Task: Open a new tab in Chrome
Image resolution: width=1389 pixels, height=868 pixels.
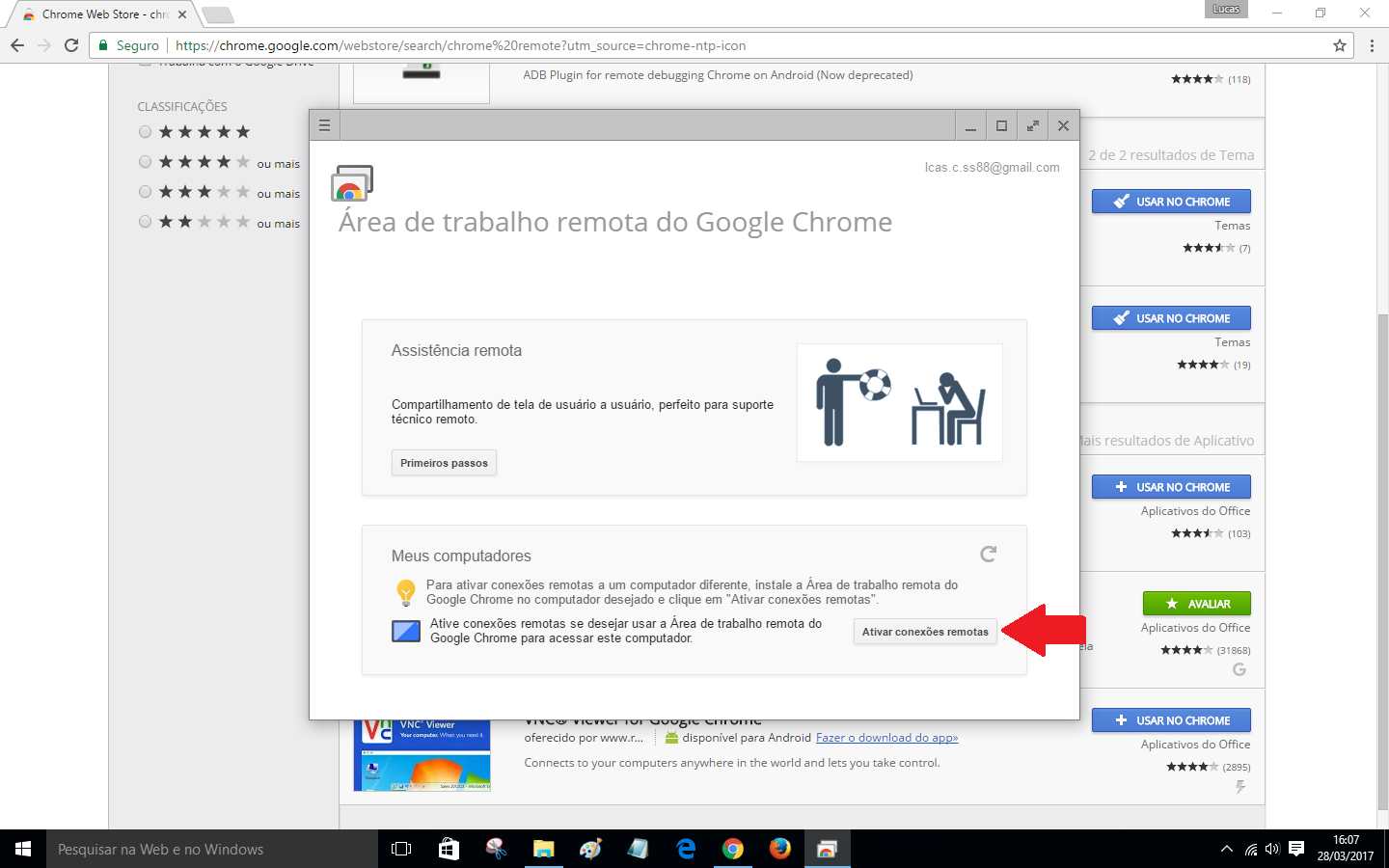Action: [x=218, y=14]
